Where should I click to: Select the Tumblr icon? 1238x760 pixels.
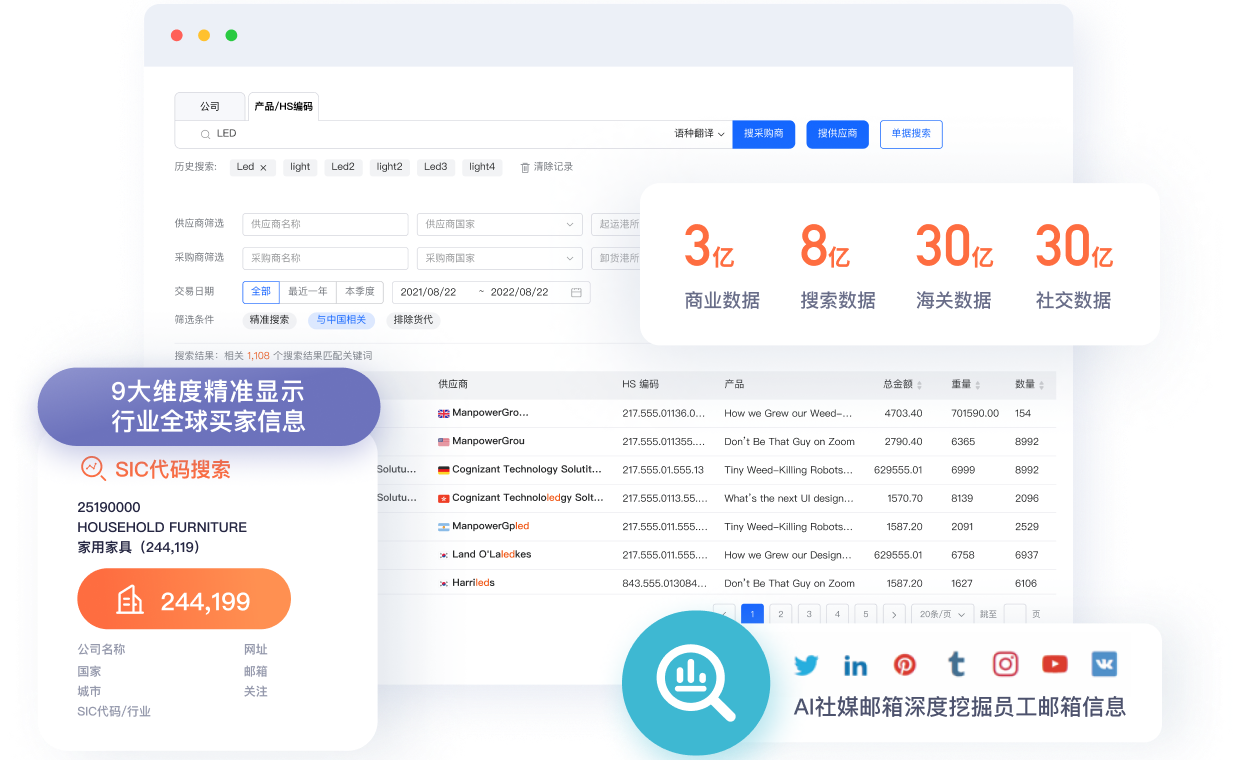956,664
